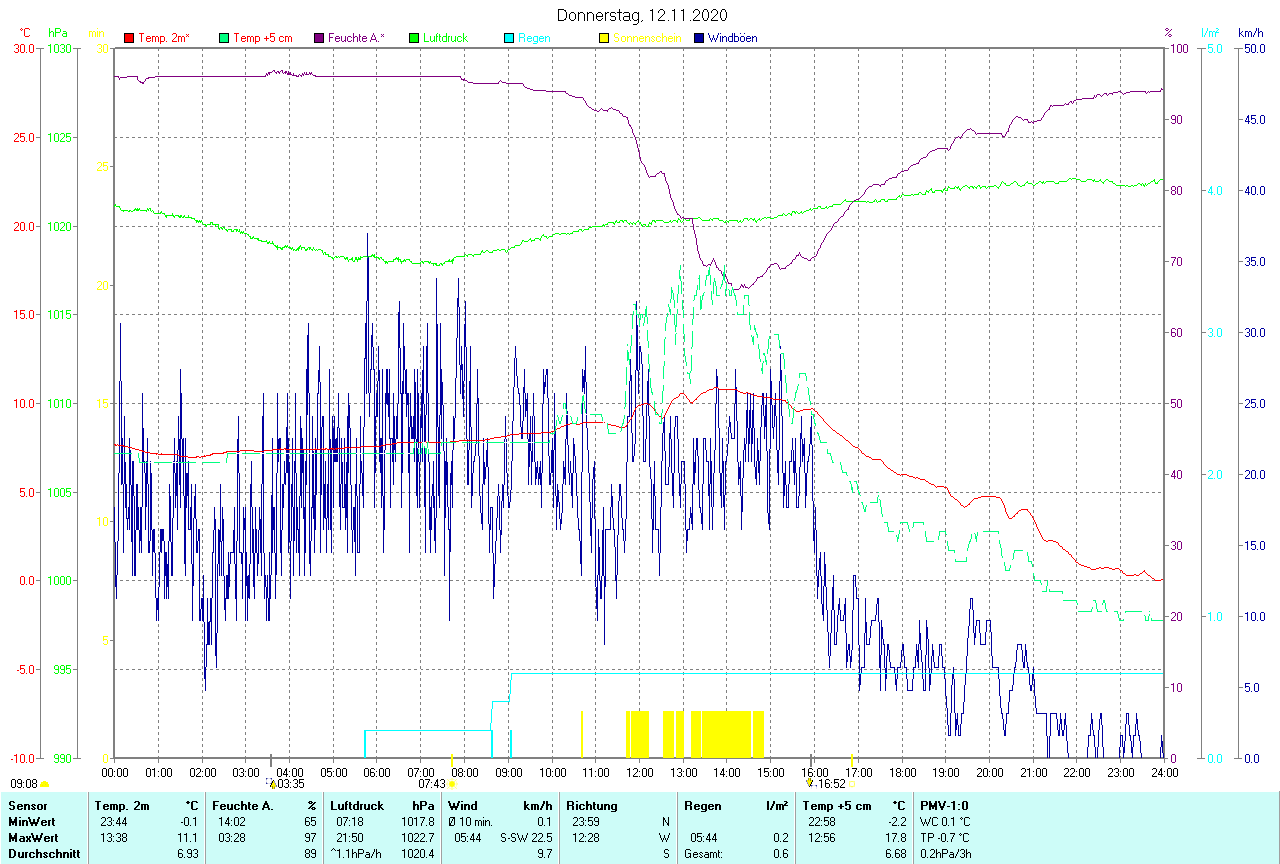Click the red Temp. 2m legend swatch
The width and height of the screenshot is (1280, 864).
pos(129,38)
